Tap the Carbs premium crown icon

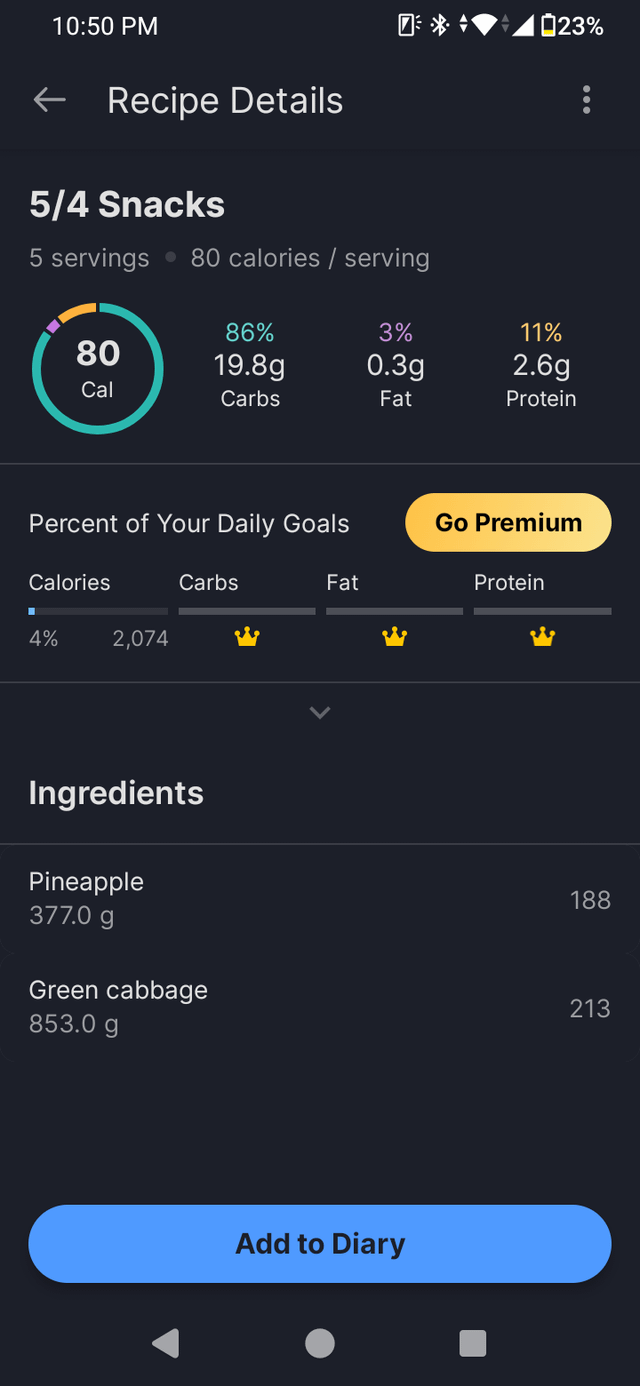pos(247,637)
